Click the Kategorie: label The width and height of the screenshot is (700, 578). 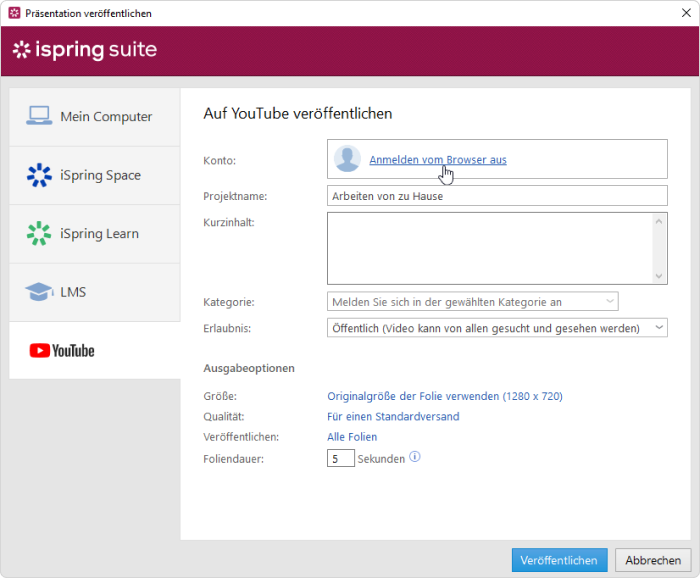click(x=229, y=302)
